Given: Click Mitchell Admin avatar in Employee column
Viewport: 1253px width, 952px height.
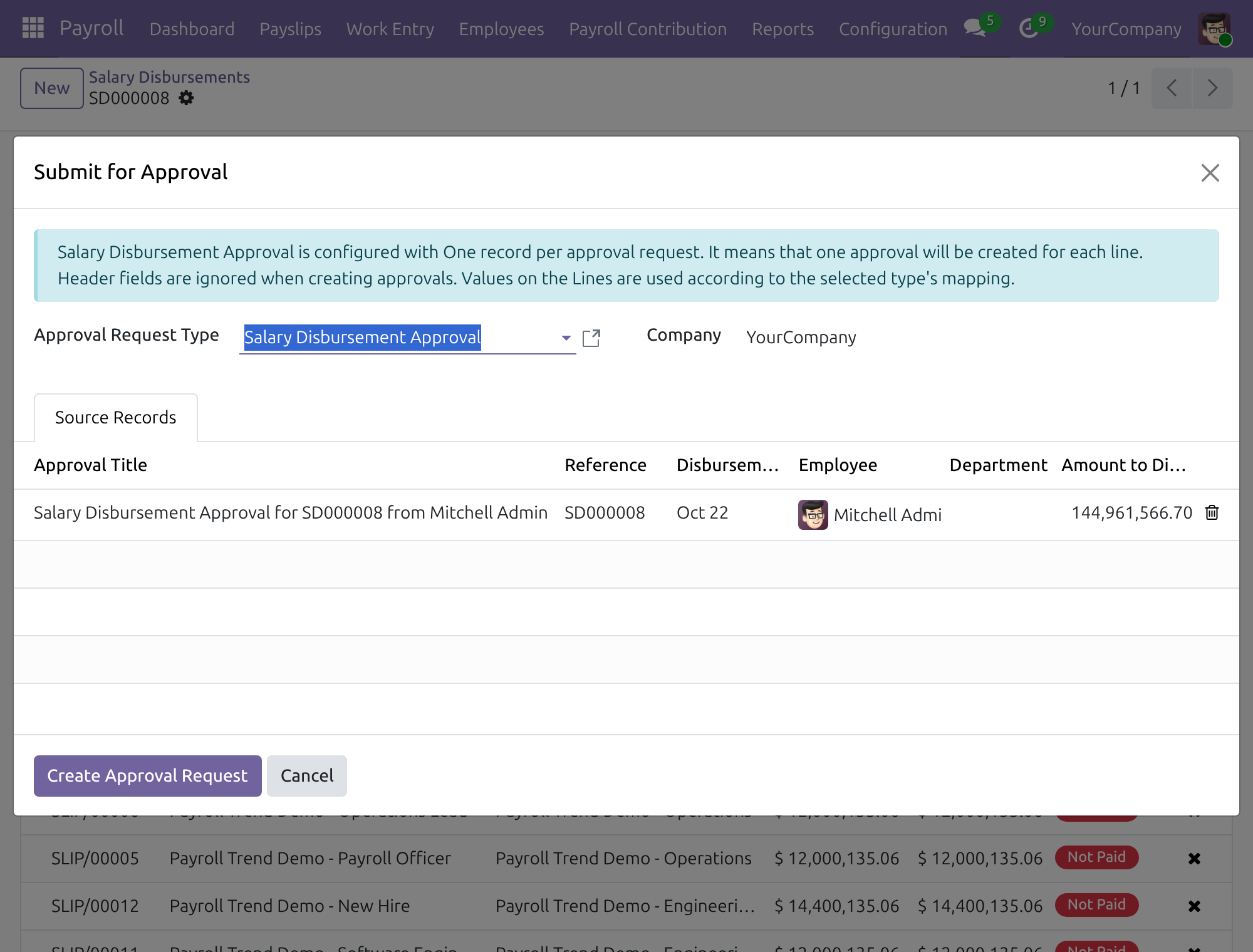Looking at the screenshot, I should [813, 515].
